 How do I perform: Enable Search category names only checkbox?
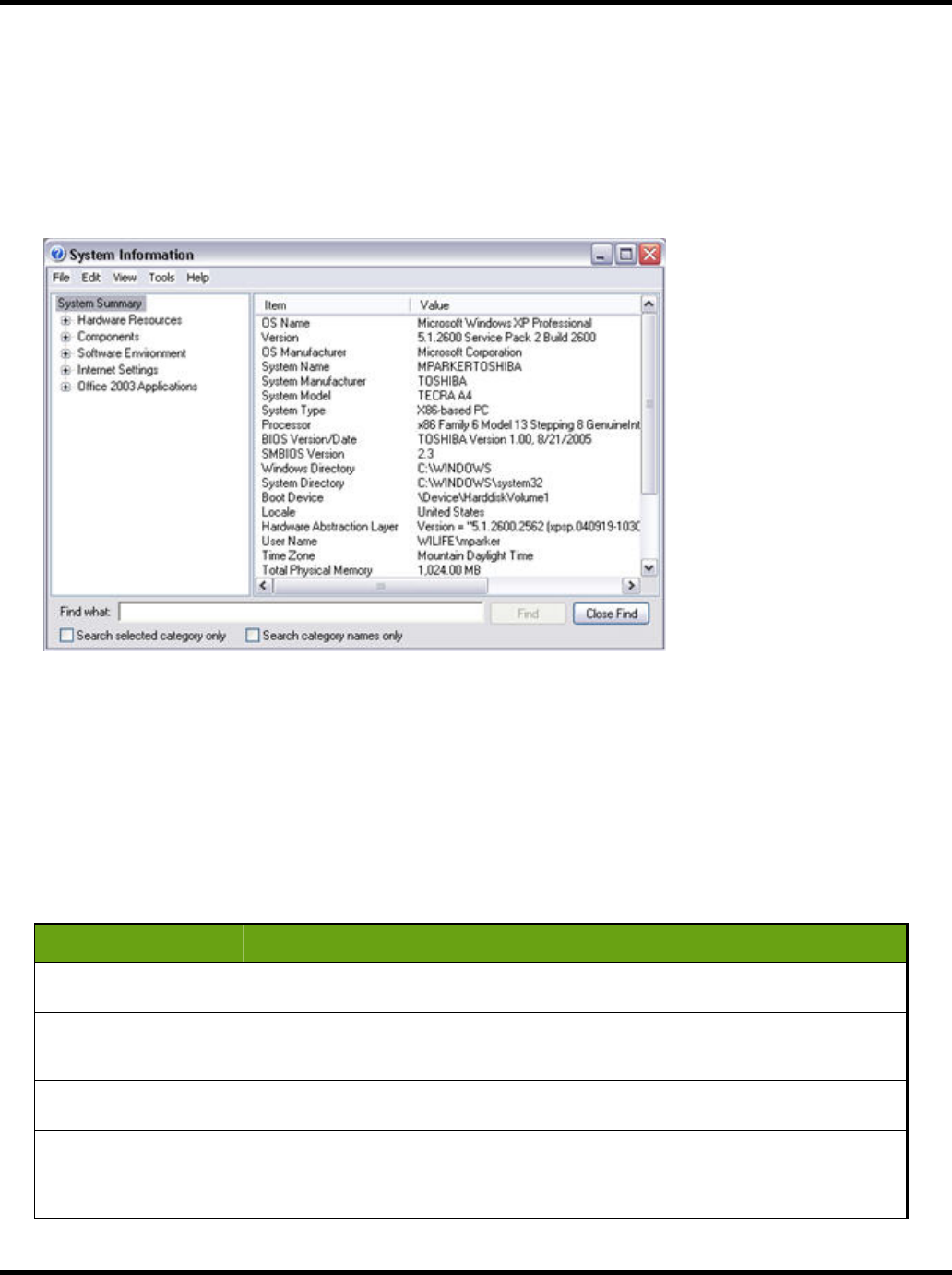[x=252, y=636]
